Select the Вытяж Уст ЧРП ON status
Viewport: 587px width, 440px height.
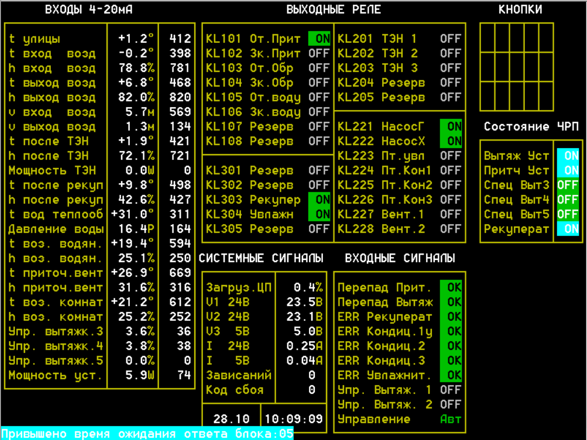(568, 156)
